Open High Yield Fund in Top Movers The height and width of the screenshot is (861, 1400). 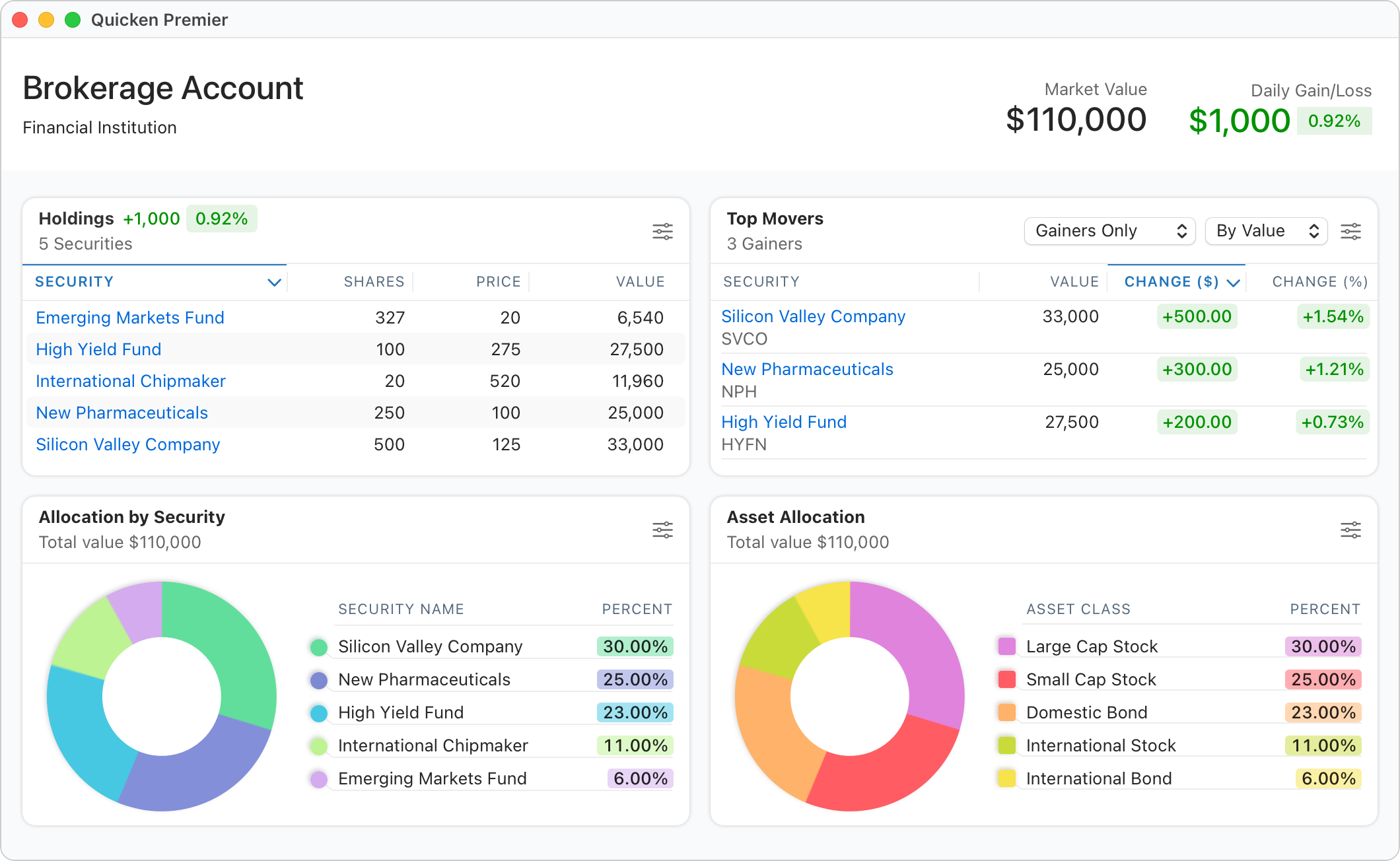point(784,422)
